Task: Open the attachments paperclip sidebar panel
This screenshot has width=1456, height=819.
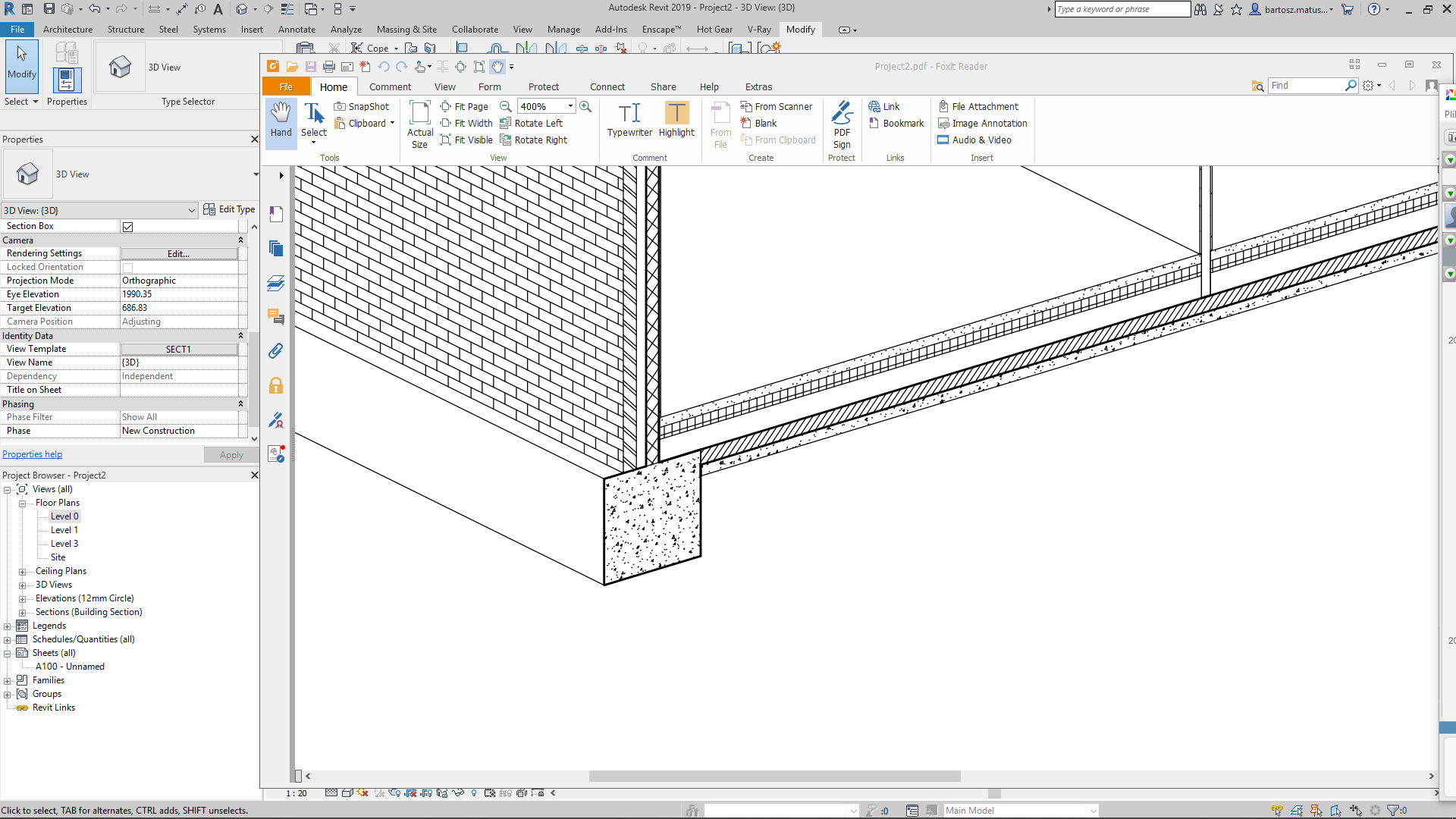Action: [276, 351]
